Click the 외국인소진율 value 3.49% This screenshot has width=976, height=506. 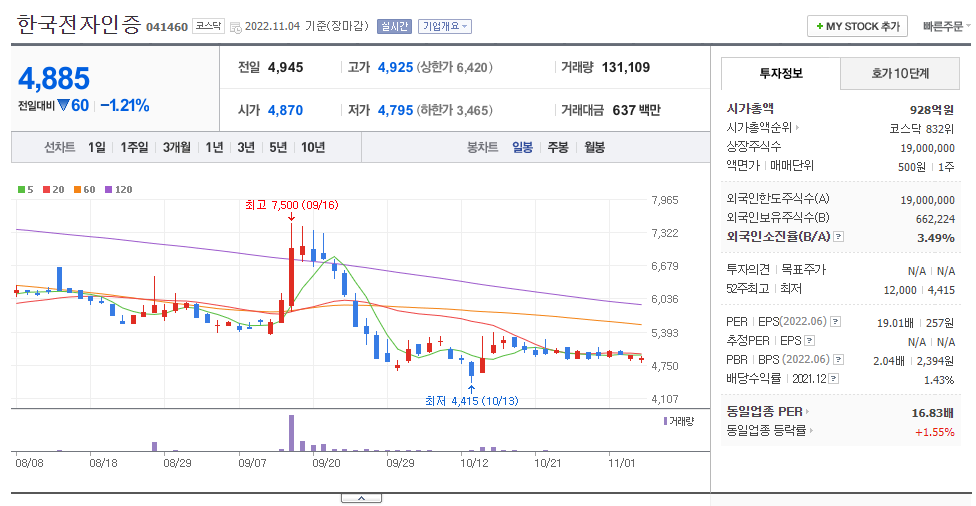click(x=936, y=238)
